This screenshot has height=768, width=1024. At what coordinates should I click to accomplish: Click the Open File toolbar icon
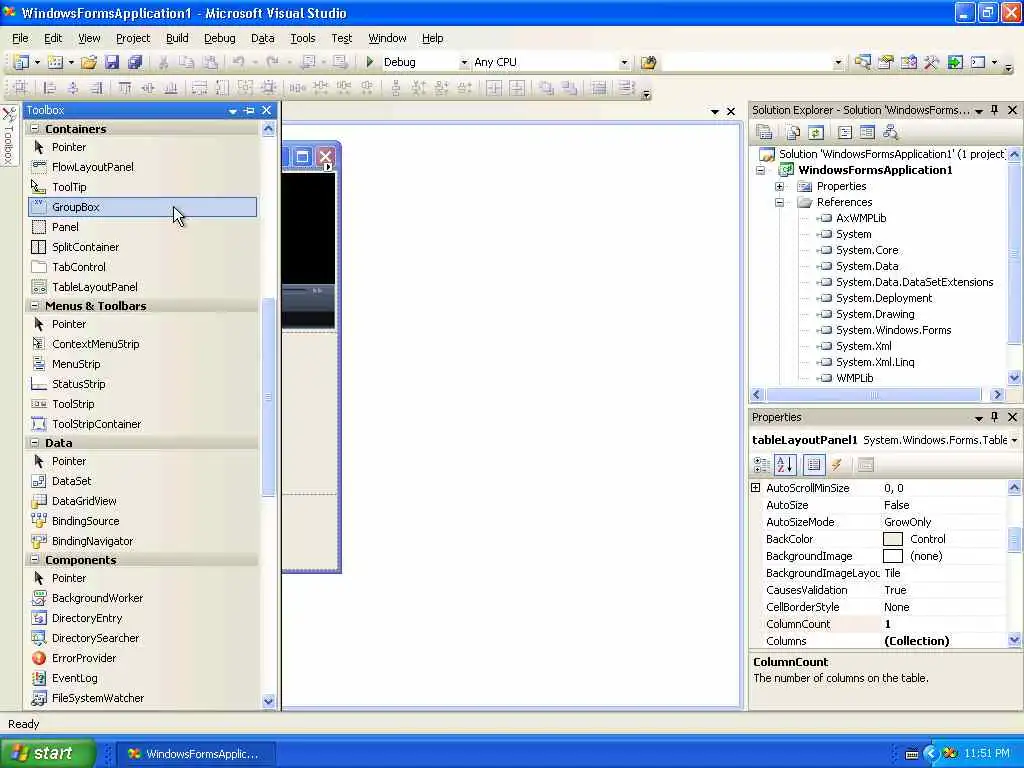[89, 62]
